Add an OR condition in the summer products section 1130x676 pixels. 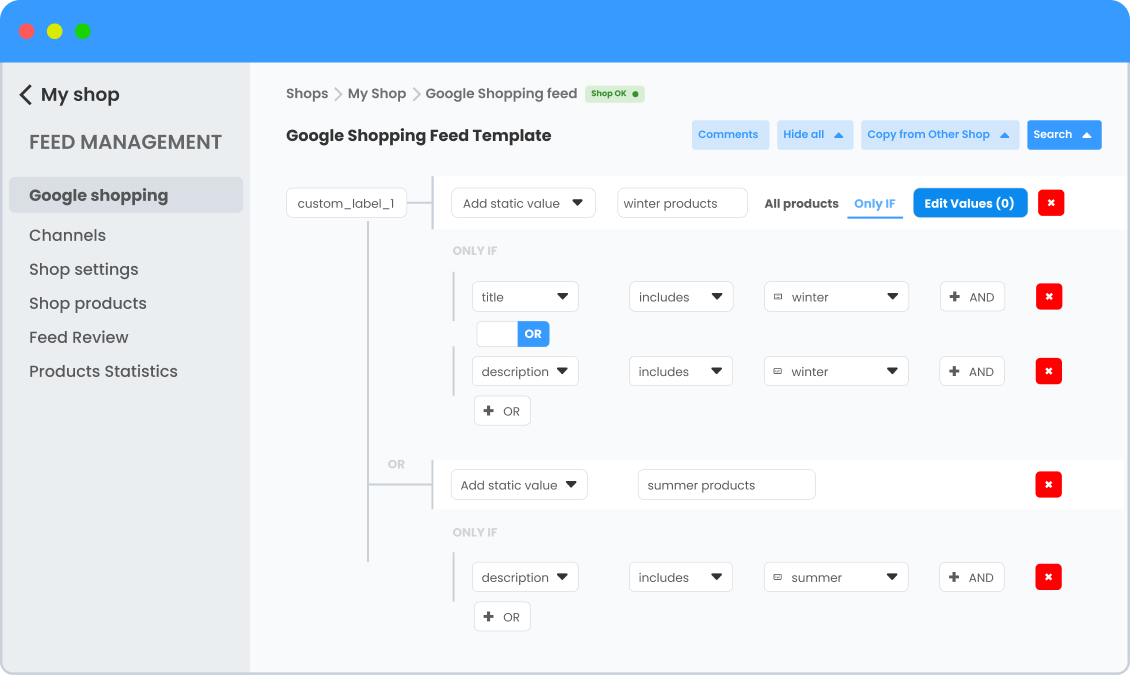click(x=502, y=616)
